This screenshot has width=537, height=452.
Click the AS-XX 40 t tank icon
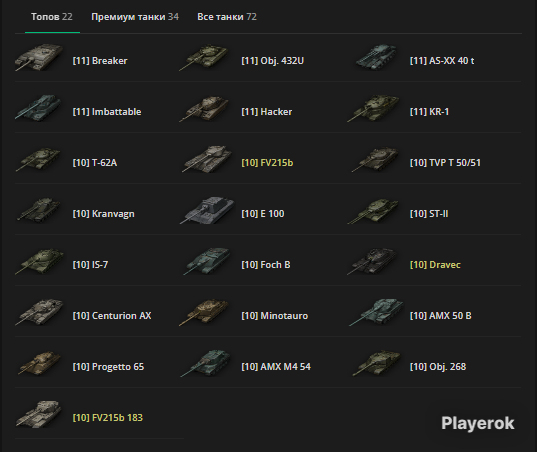[x=376, y=57]
